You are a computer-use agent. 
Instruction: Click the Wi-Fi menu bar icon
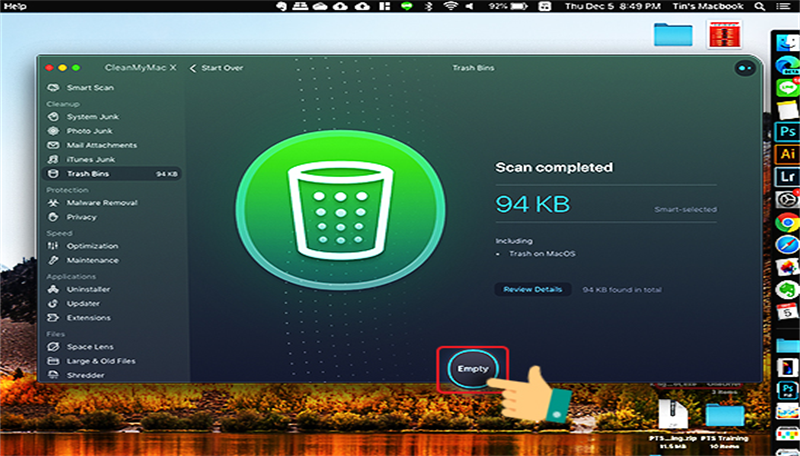tap(451, 6)
